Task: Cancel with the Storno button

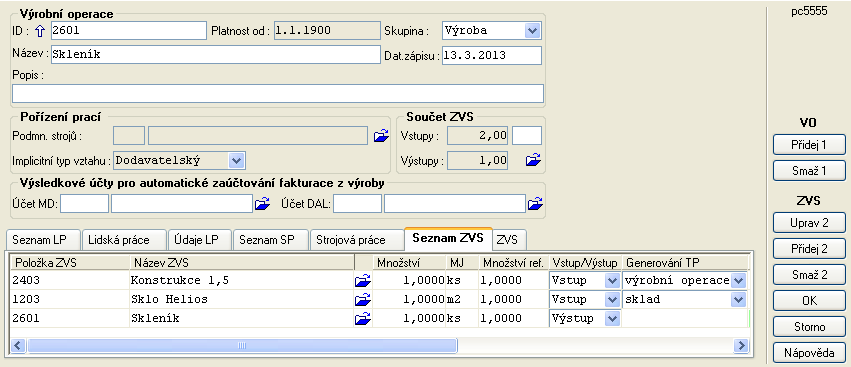Action: tap(809, 327)
